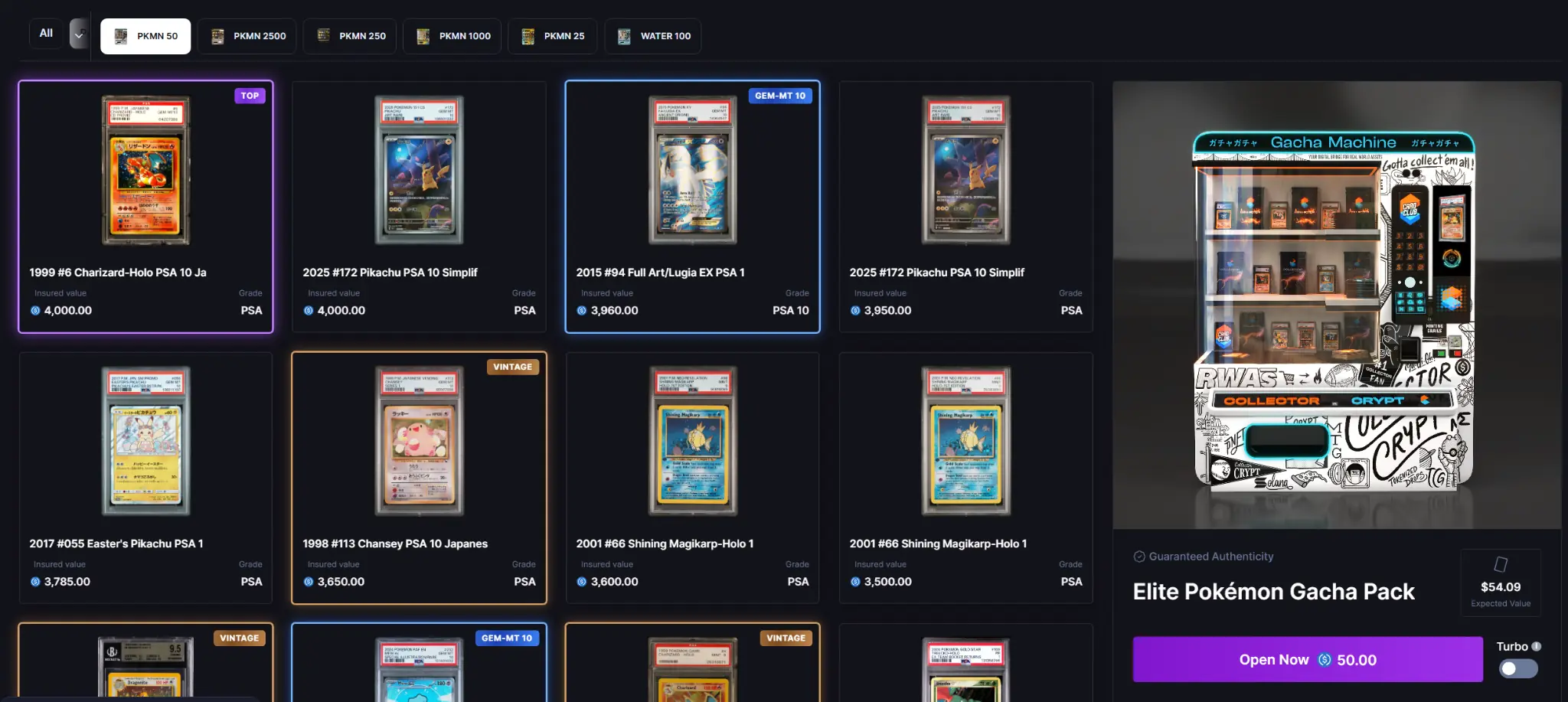This screenshot has width=1568, height=702.
Task: Go to the PKMN 25 tab
Action: 552,36
